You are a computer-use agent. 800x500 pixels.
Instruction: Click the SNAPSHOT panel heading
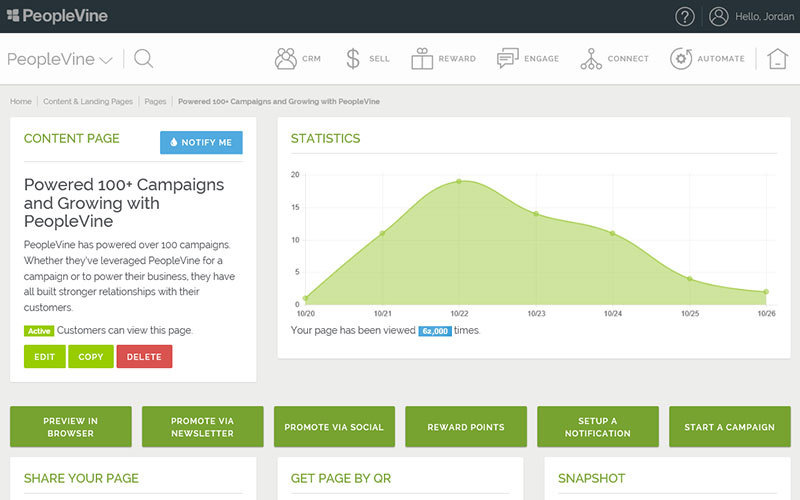[591, 478]
